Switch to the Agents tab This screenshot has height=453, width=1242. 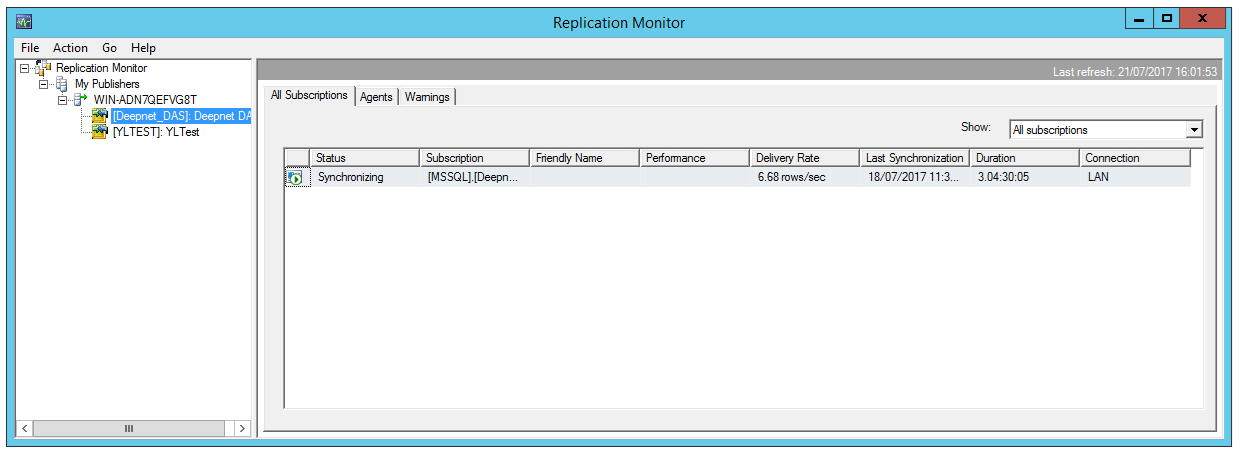pyautogui.click(x=376, y=97)
